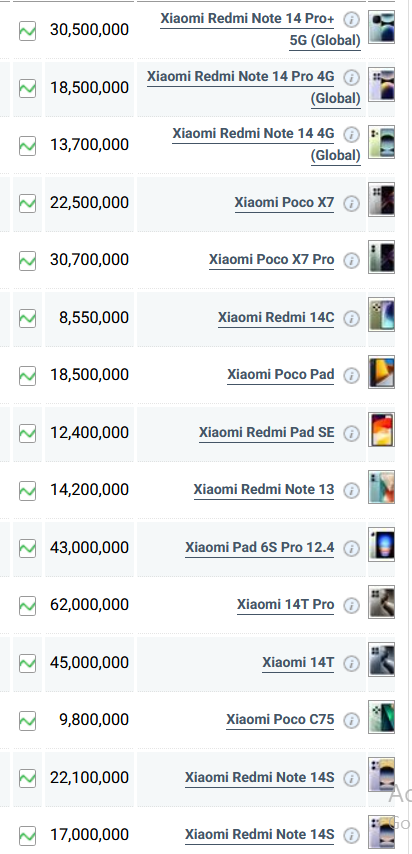Open the Xiaomi Pad 6S Pro 12.4 link
Image resolution: width=412 pixels, height=854 pixels.
coord(259,547)
